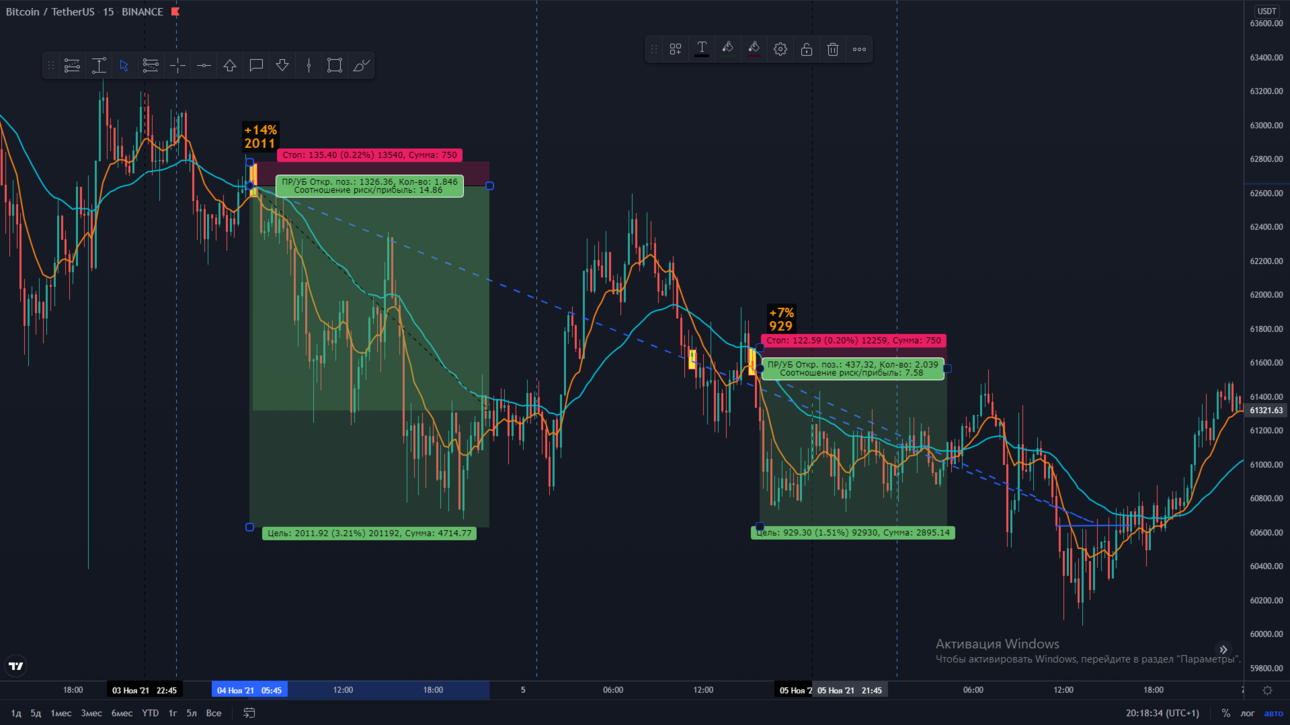Click the +7% 929 text label
This screenshot has width=1290, height=725.
coord(781,320)
